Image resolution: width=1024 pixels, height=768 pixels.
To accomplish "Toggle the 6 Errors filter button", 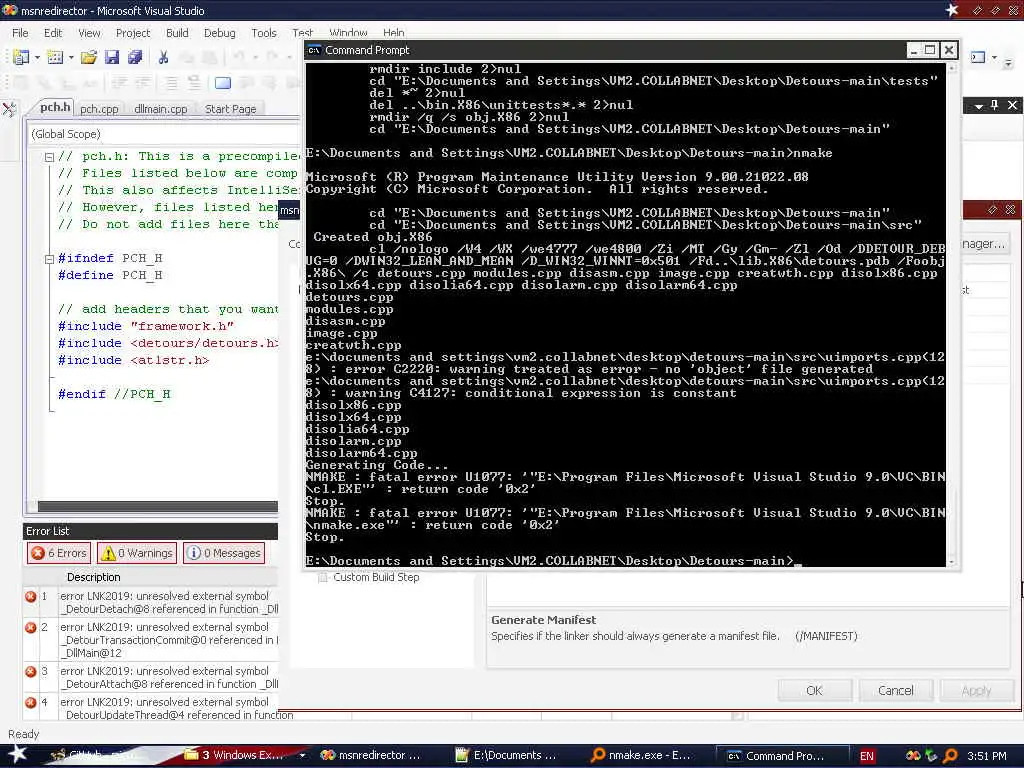I will point(59,553).
